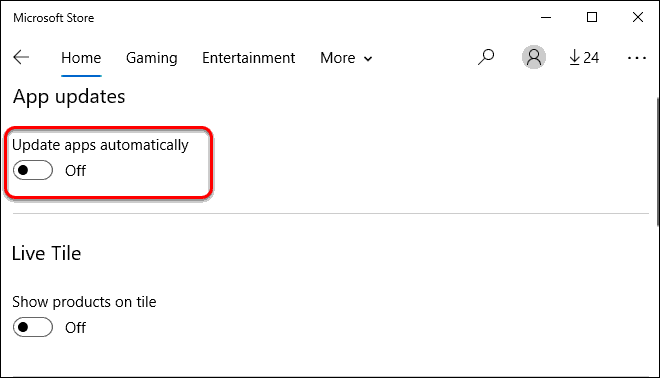Viewport: 660px width, 378px height.
Task: Click the chevron next to More
Action: pyautogui.click(x=368, y=59)
